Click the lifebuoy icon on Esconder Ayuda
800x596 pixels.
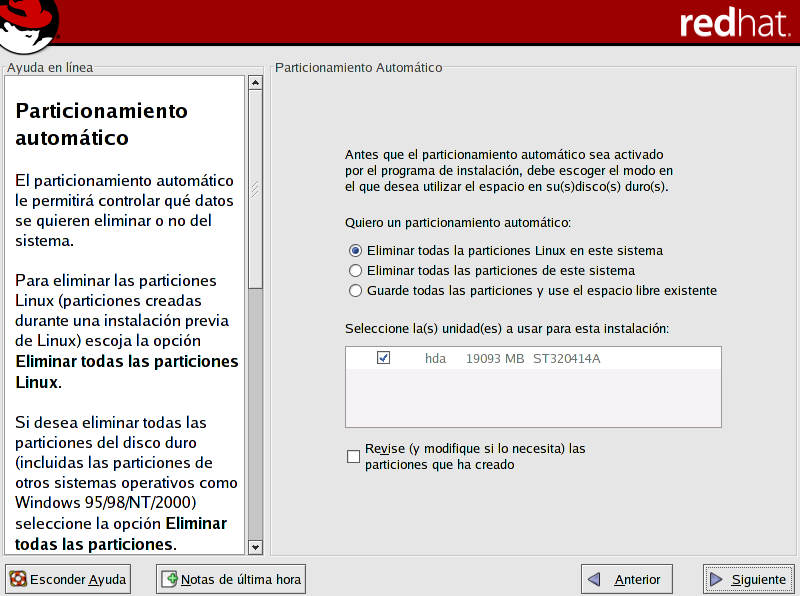click(x=18, y=579)
